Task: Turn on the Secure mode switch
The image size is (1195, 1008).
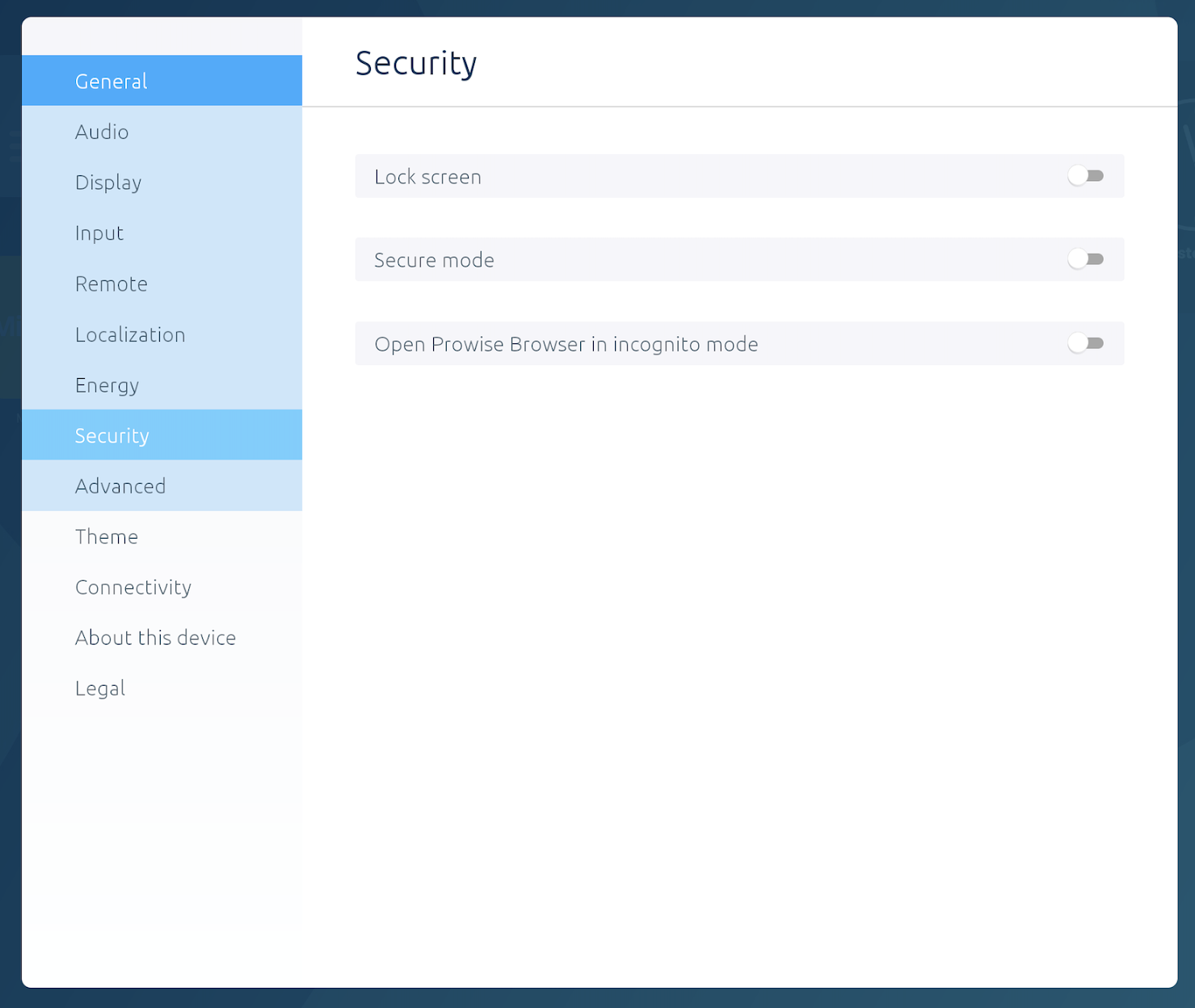Action: pyautogui.click(x=1085, y=259)
